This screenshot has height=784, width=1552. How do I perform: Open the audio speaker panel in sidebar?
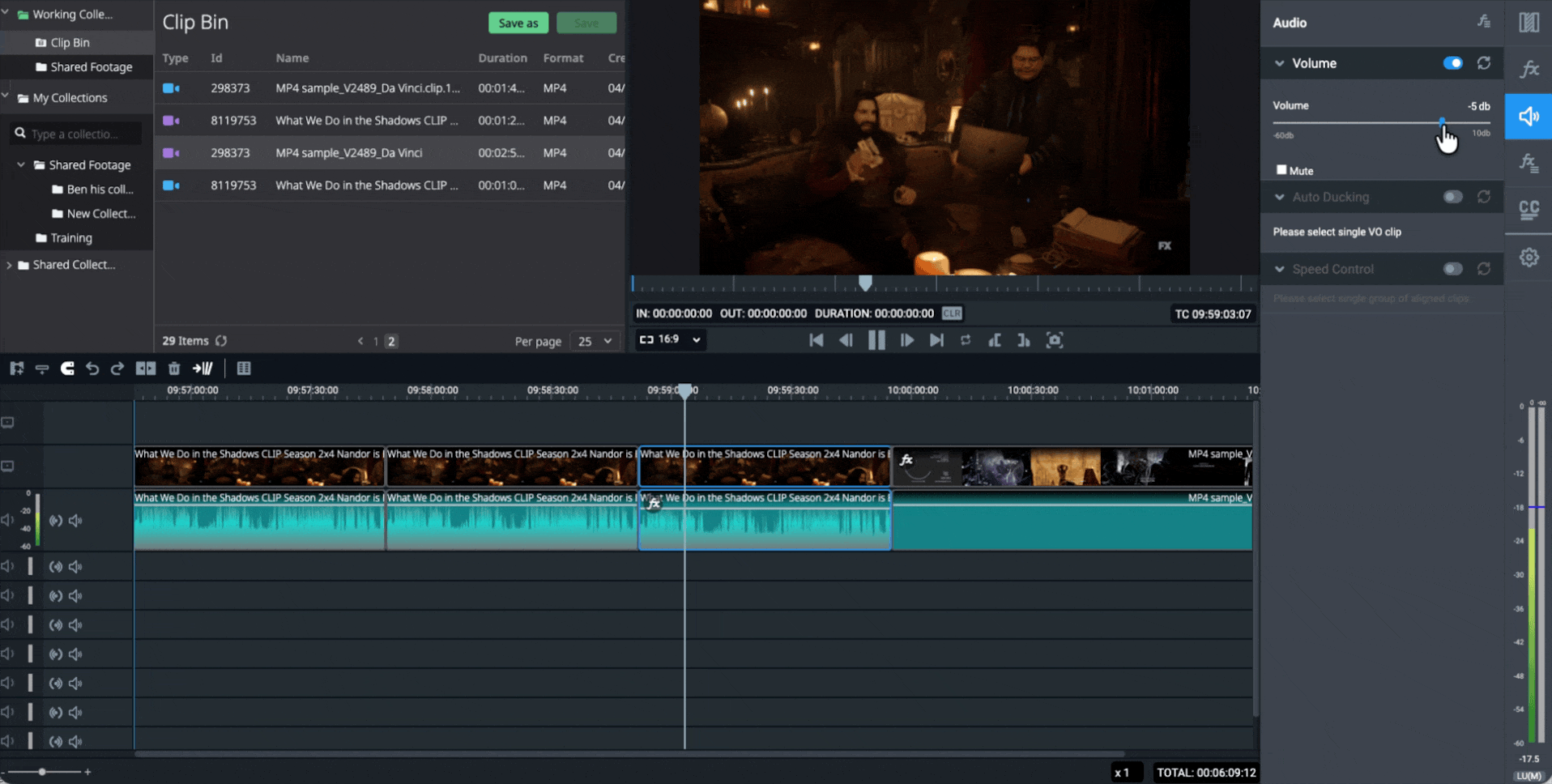1529,117
